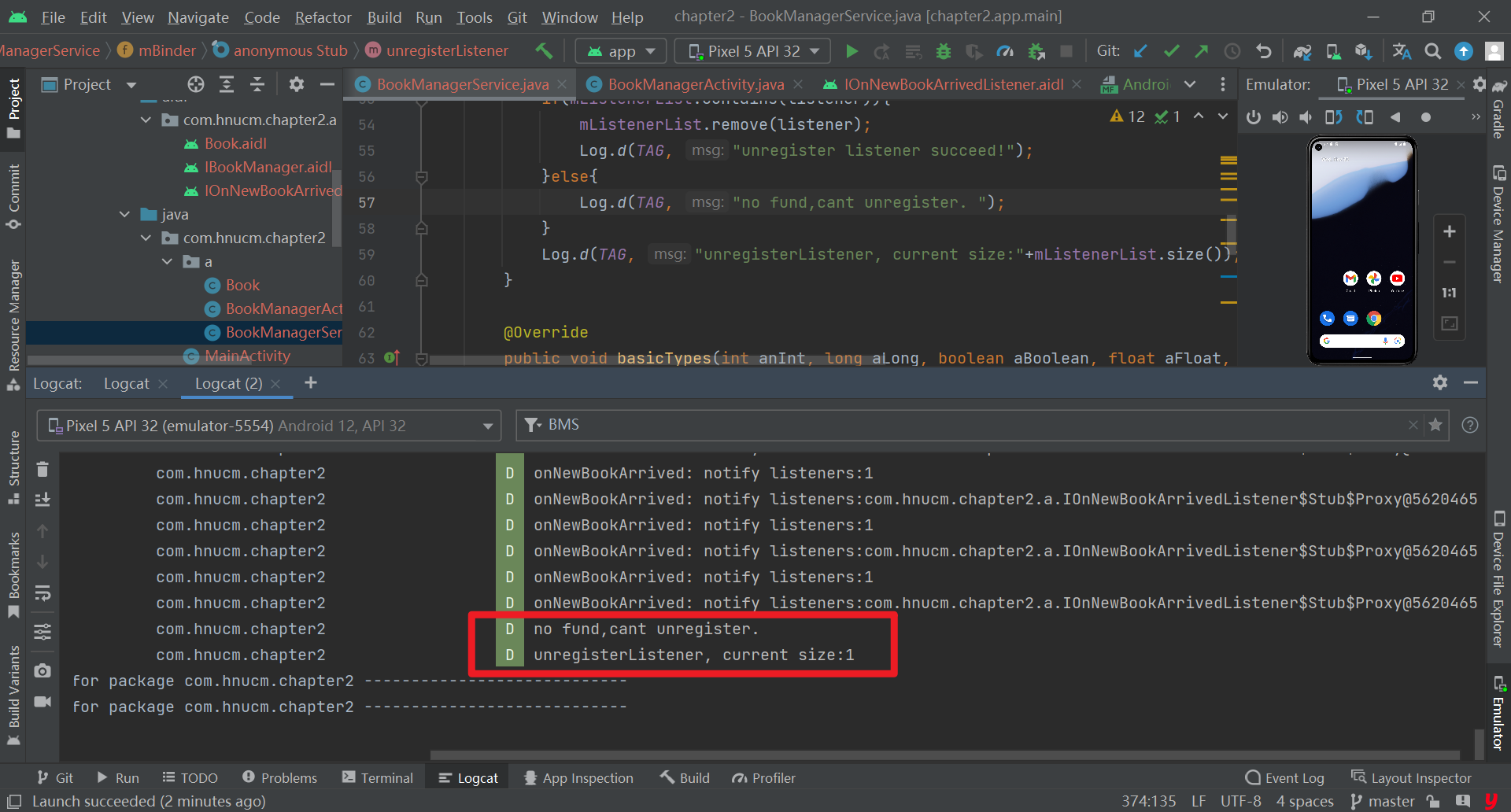This screenshot has width=1511, height=812.
Task: Click the Project locate target icon
Action: tap(196, 84)
